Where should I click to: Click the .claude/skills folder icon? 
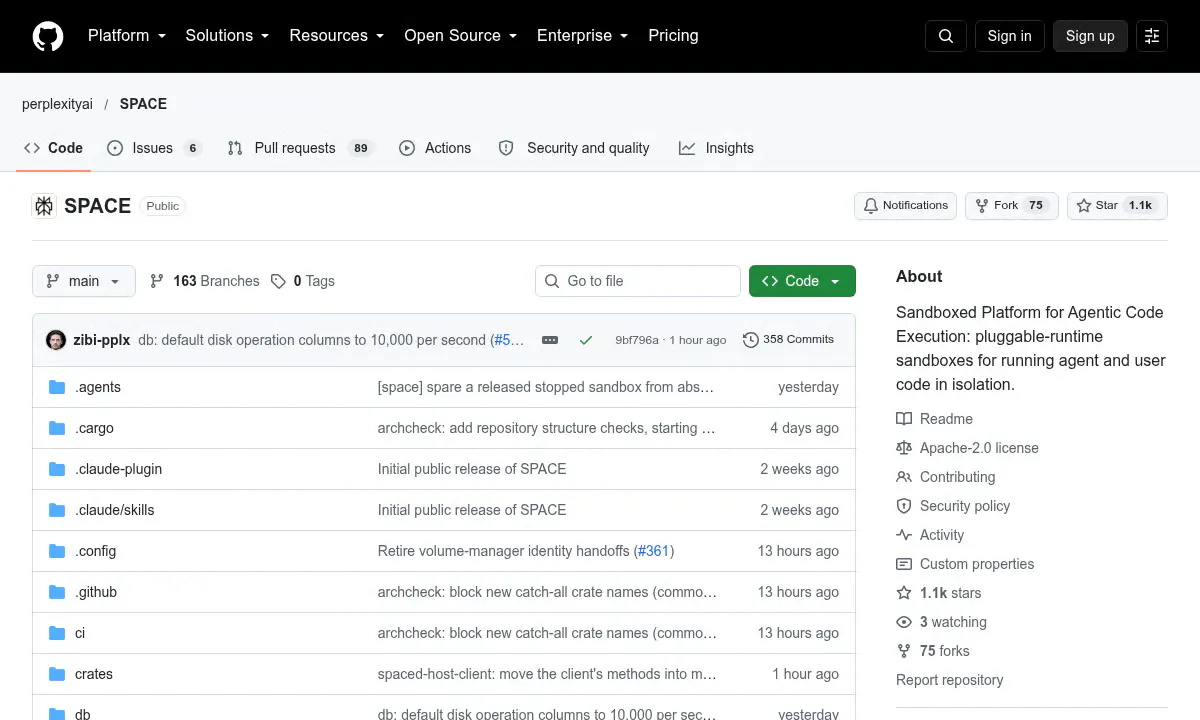click(x=57, y=510)
